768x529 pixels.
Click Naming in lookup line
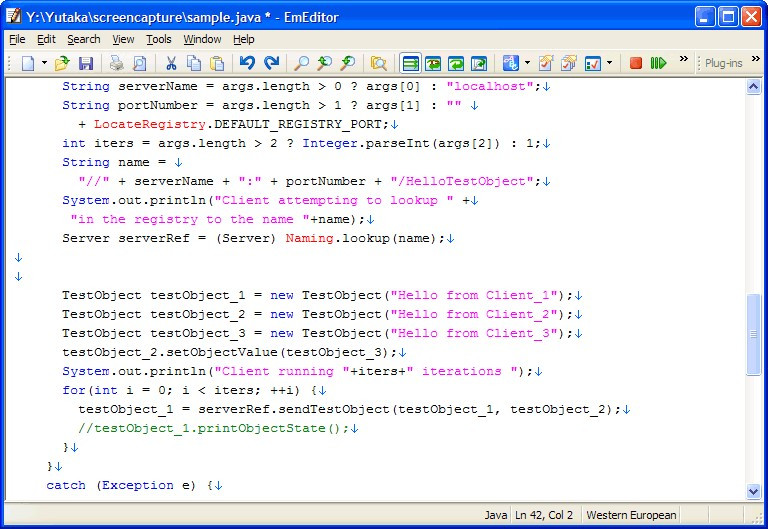pos(310,239)
